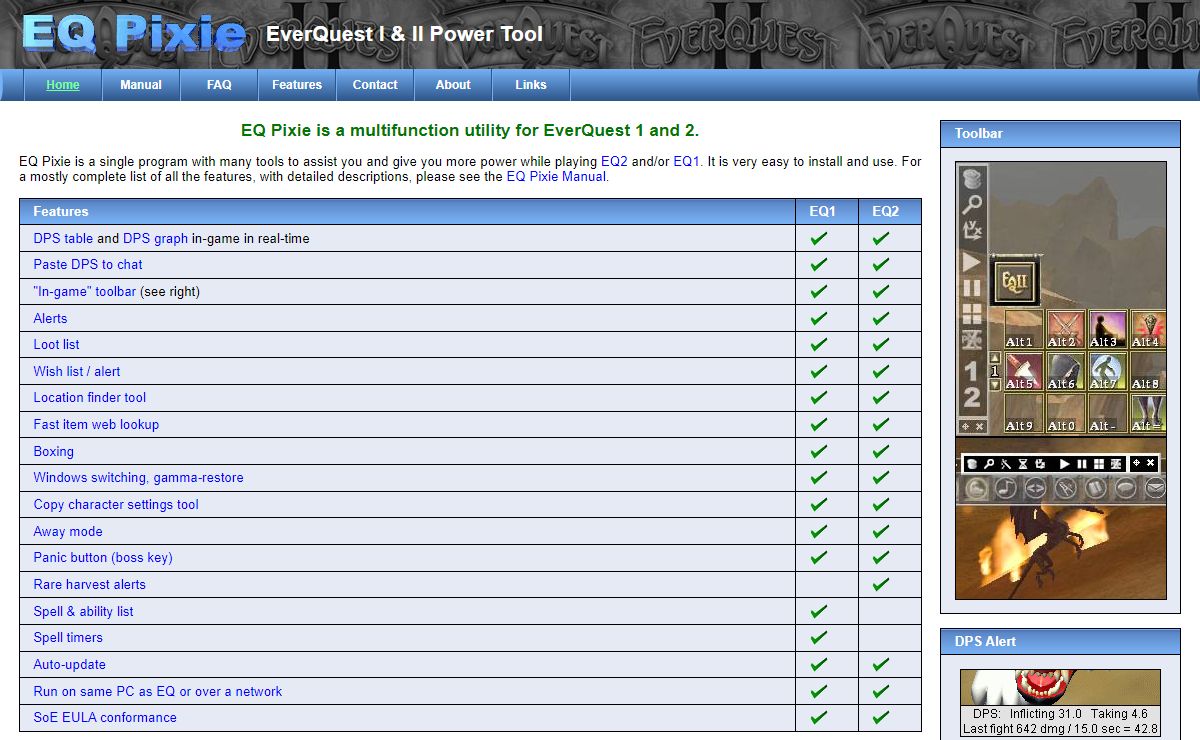Click the Alt 0 hotbar slot

pyautogui.click(x=1066, y=413)
